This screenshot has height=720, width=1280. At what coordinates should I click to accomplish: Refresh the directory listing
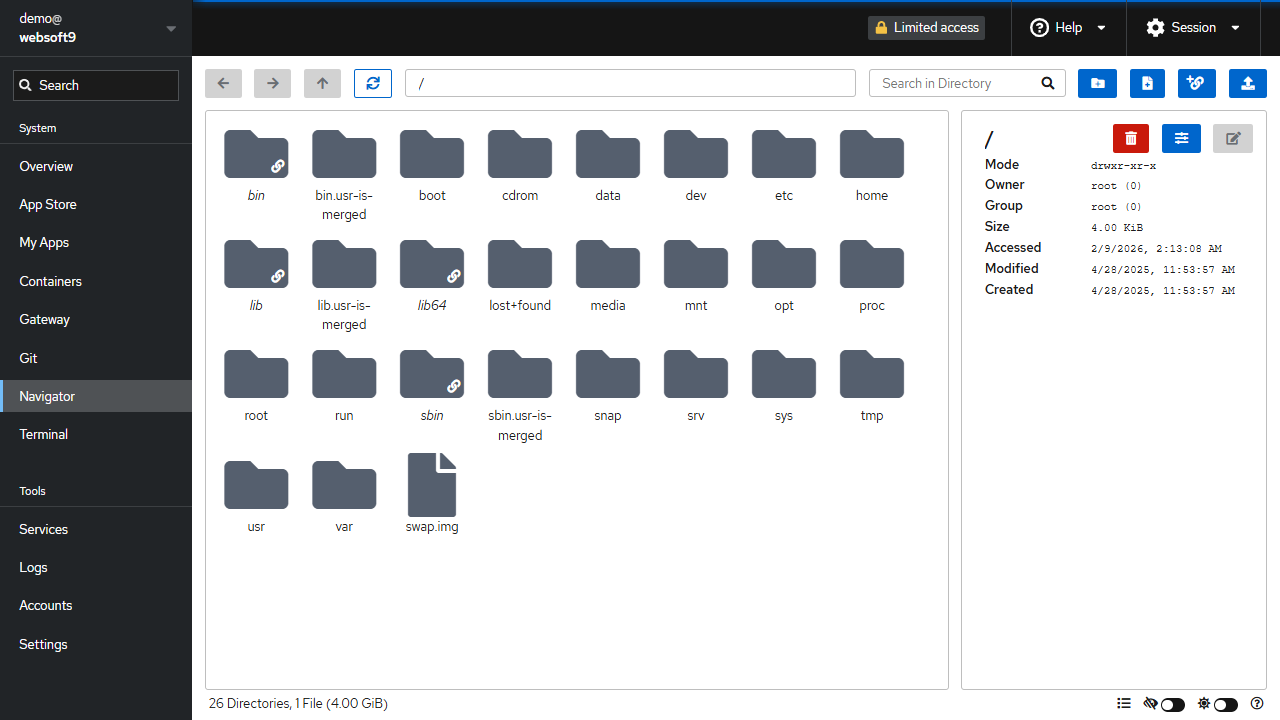click(x=373, y=84)
